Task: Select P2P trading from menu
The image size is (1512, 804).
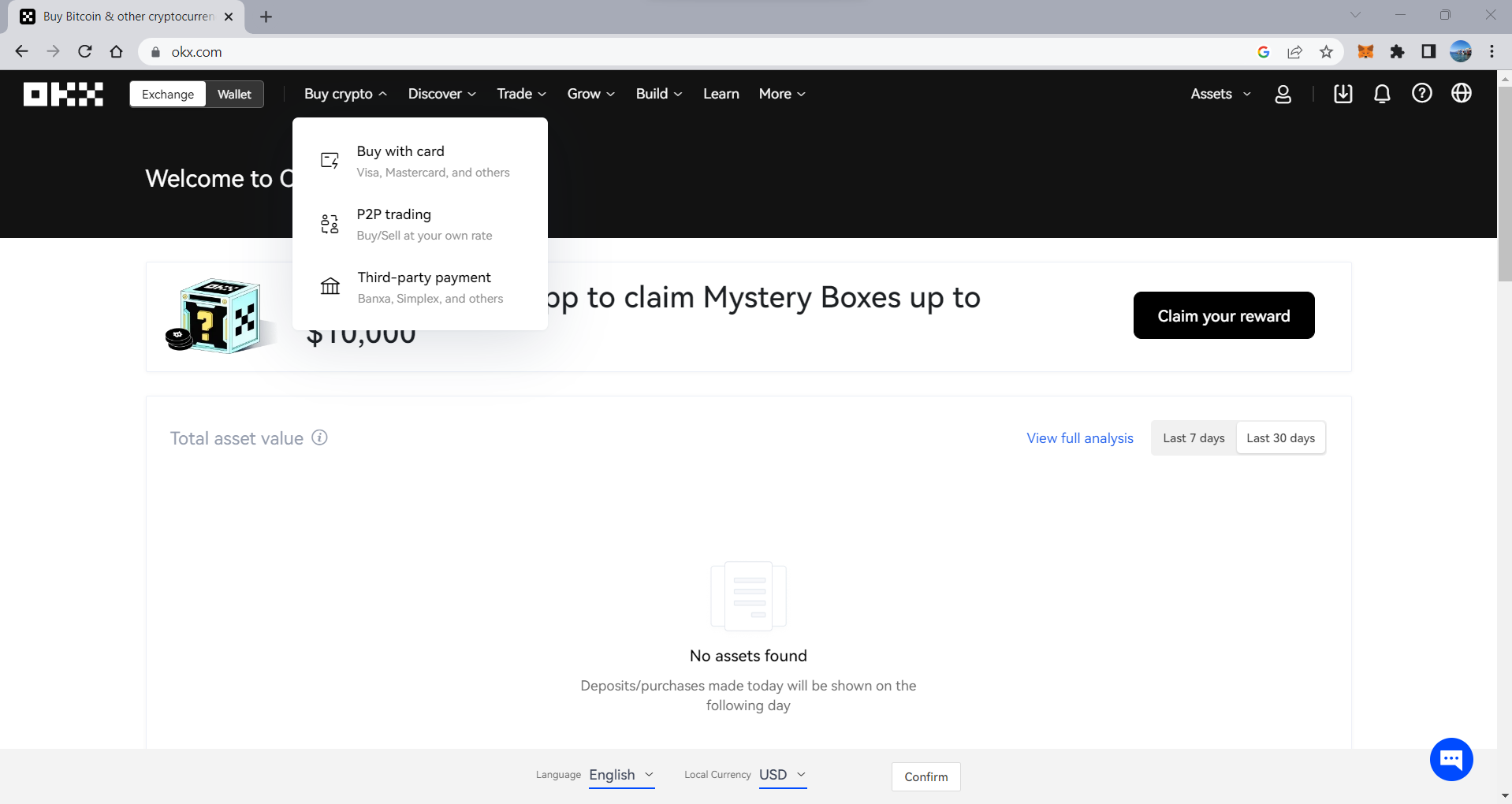Action: click(394, 214)
